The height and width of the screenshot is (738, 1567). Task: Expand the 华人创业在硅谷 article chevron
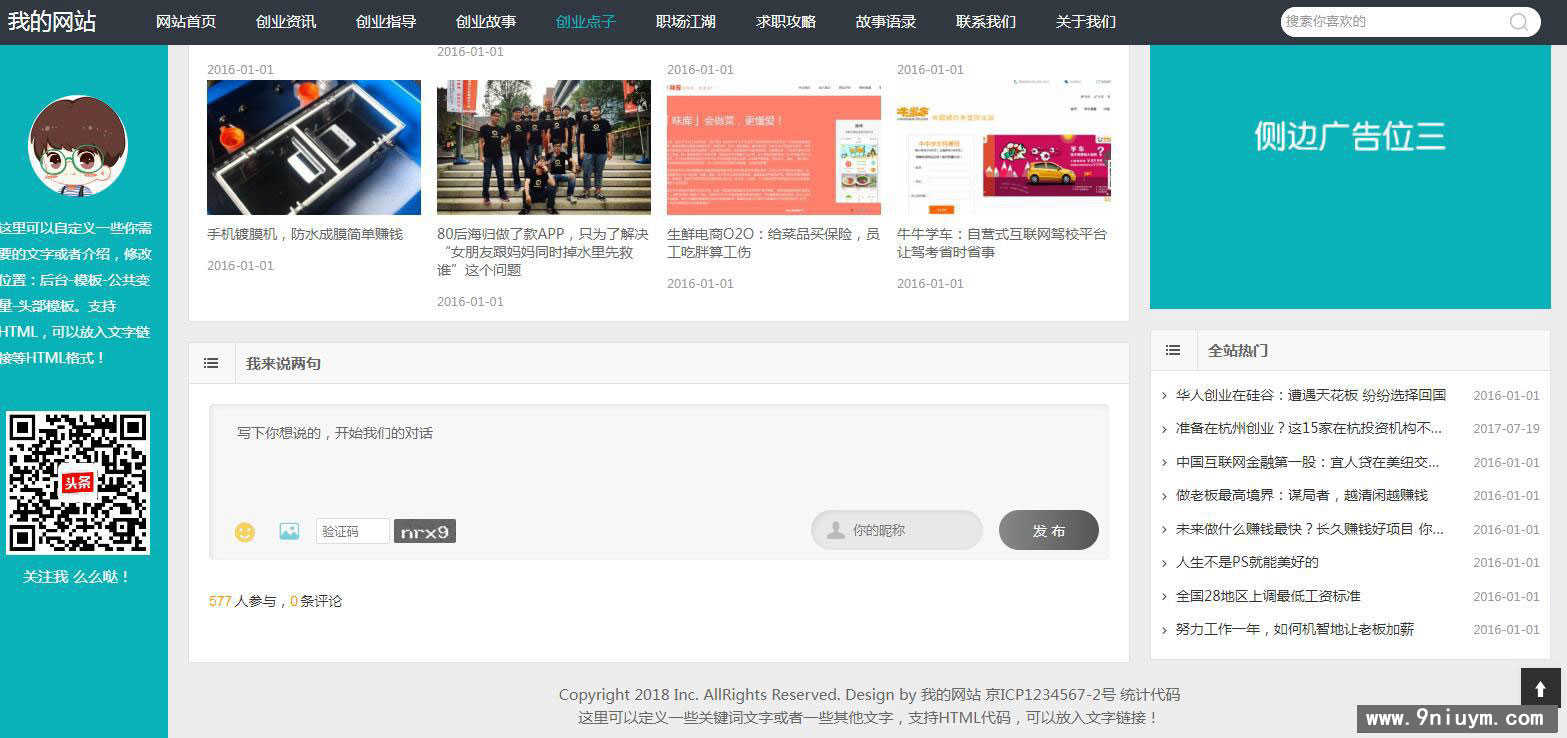pyautogui.click(x=1163, y=395)
